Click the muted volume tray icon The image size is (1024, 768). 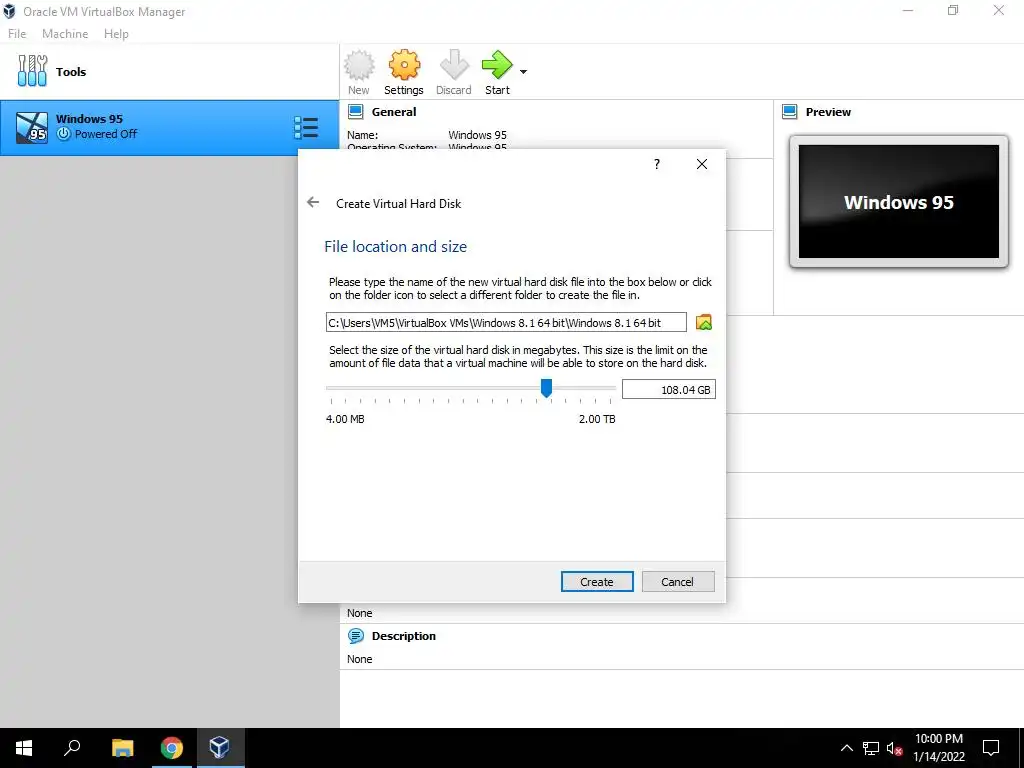click(895, 748)
